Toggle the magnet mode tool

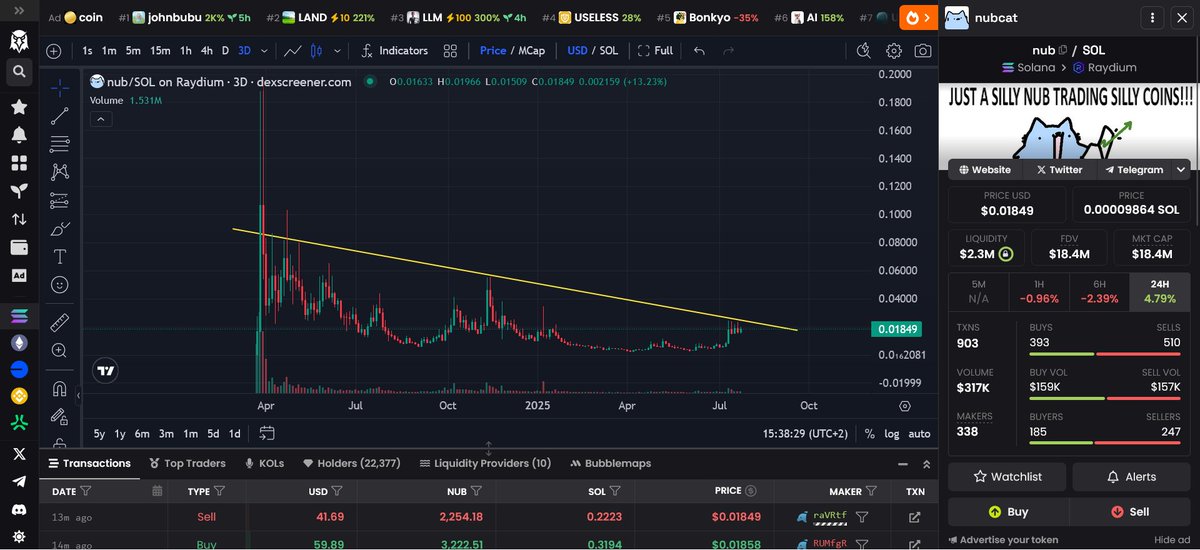coord(60,389)
